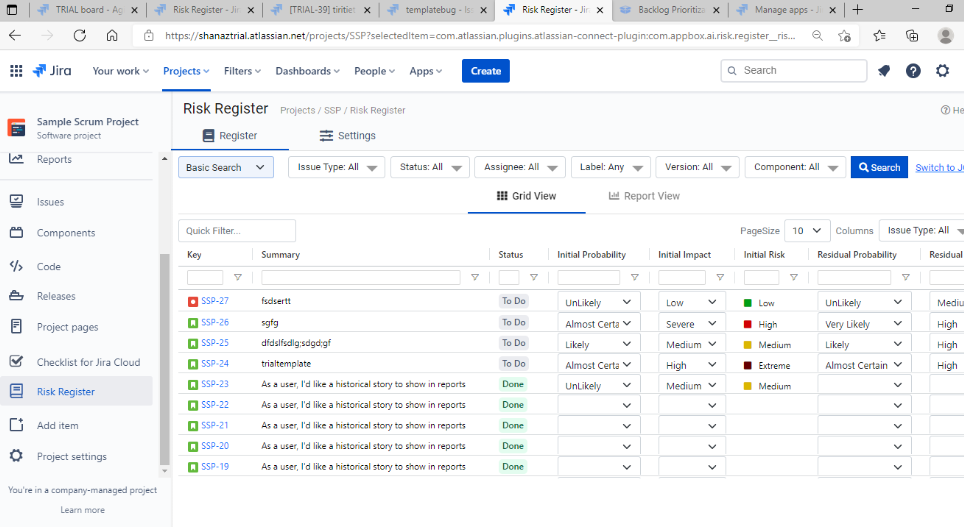The image size is (964, 527).
Task: Open the Basic Search dropdown
Action: pos(225,168)
